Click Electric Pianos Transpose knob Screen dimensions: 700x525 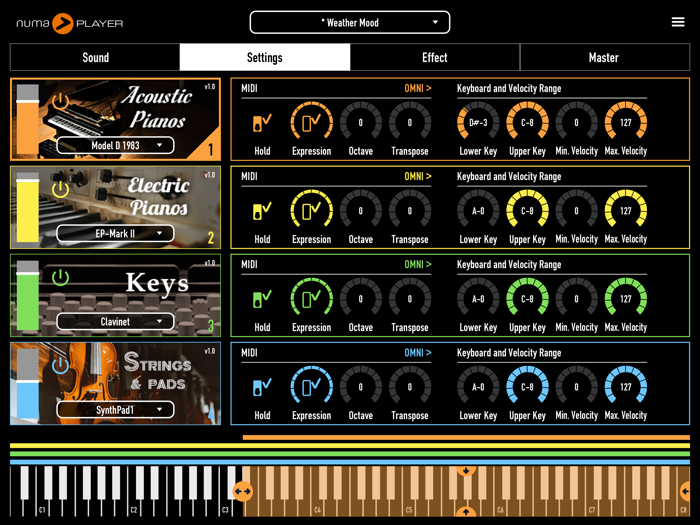coord(410,210)
